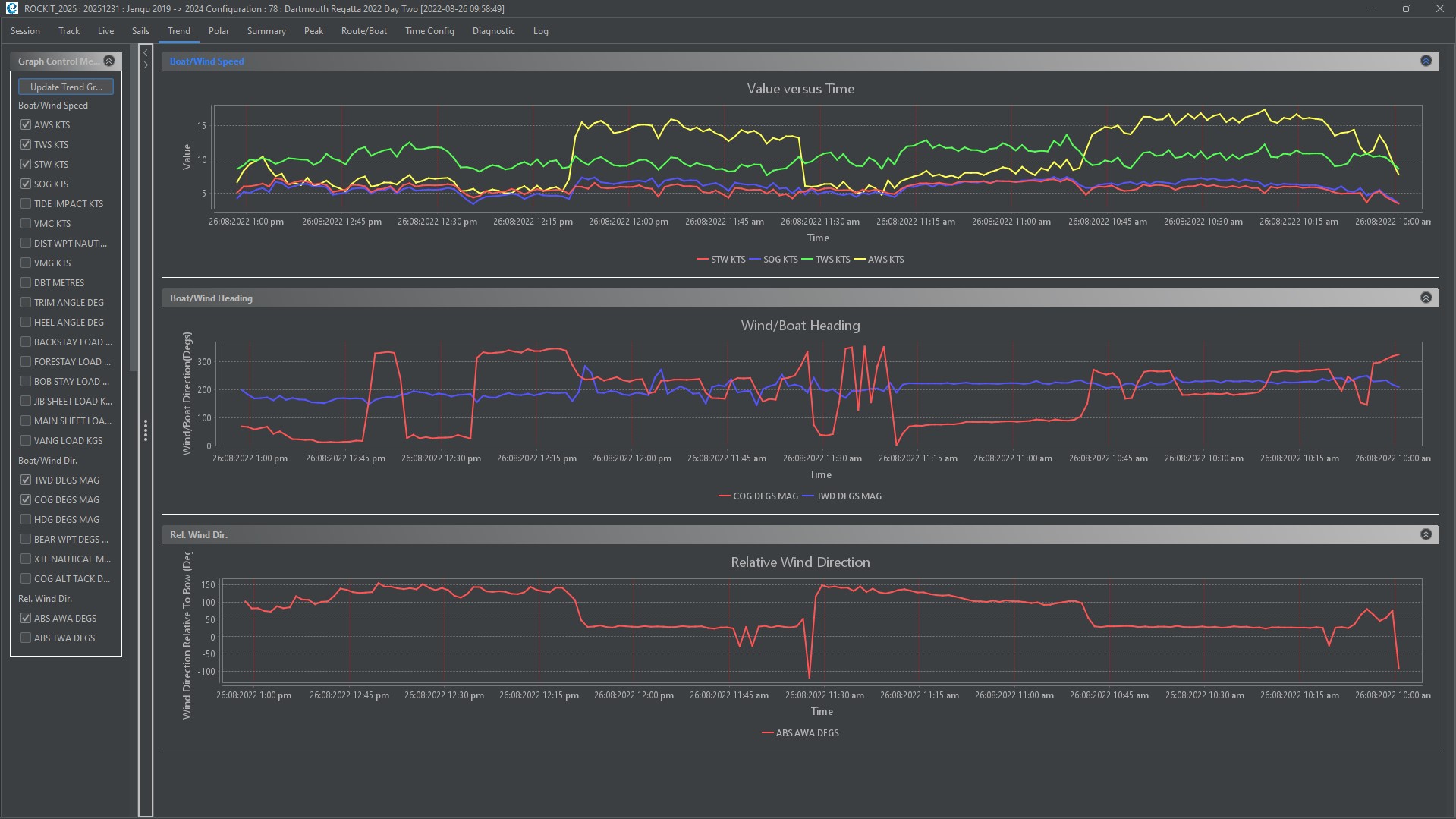Click the left arrow on sidebar divider
Screen dimensions: 1456x819
[146, 53]
